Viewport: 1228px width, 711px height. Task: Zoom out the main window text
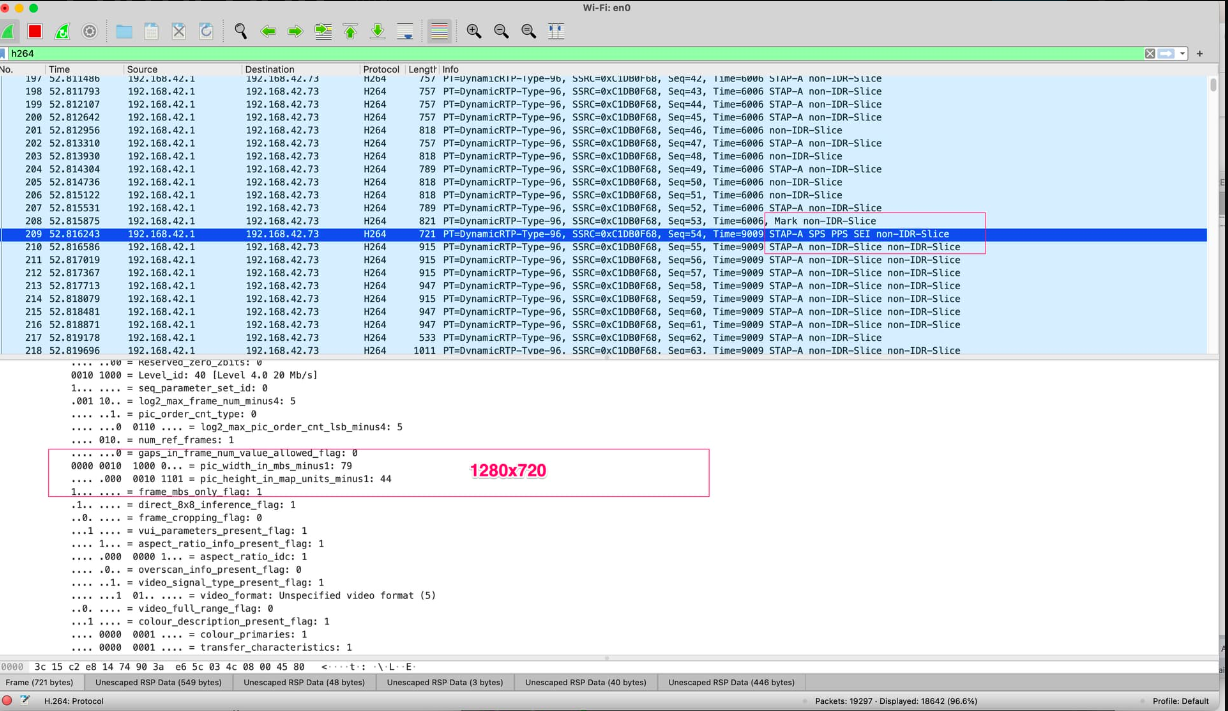[x=501, y=31]
